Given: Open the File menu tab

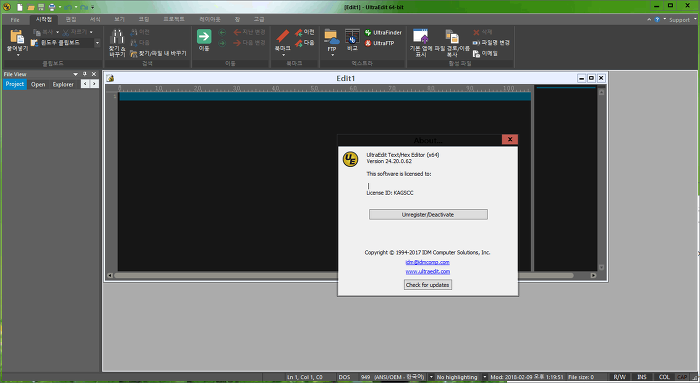Looking at the screenshot, I should click(15, 20).
